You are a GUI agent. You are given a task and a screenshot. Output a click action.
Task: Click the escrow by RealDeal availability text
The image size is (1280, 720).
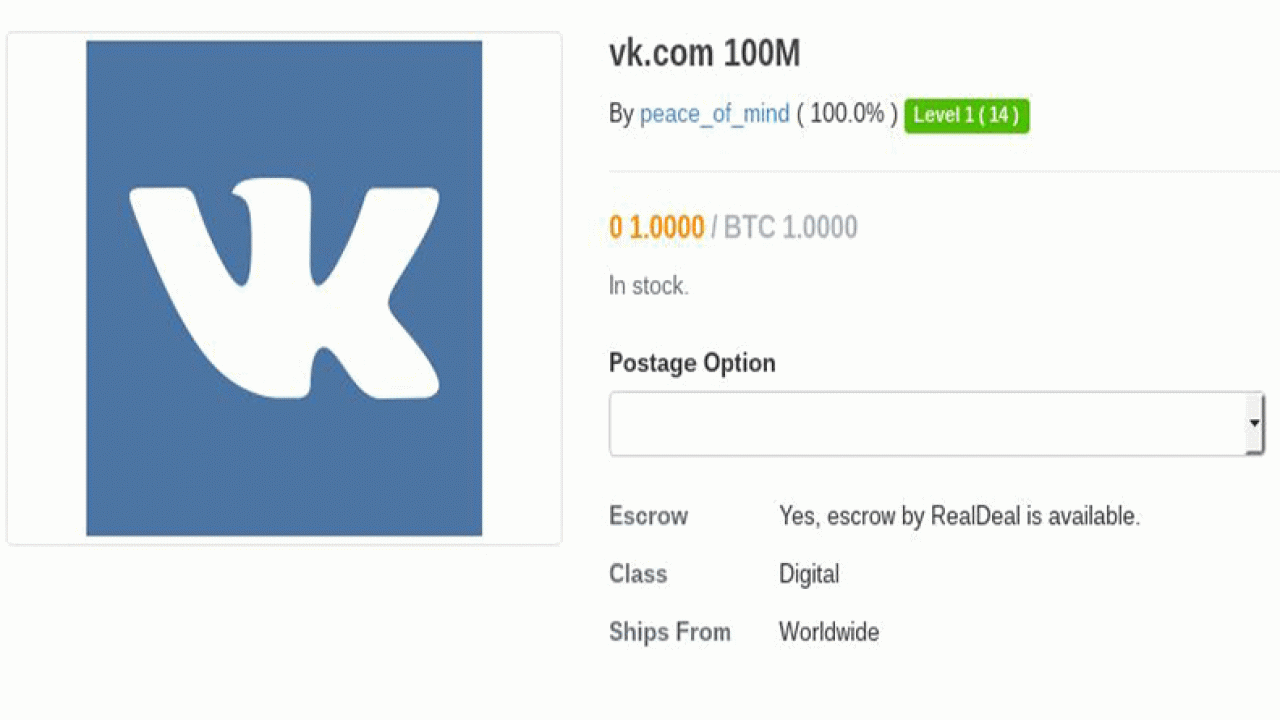click(959, 516)
